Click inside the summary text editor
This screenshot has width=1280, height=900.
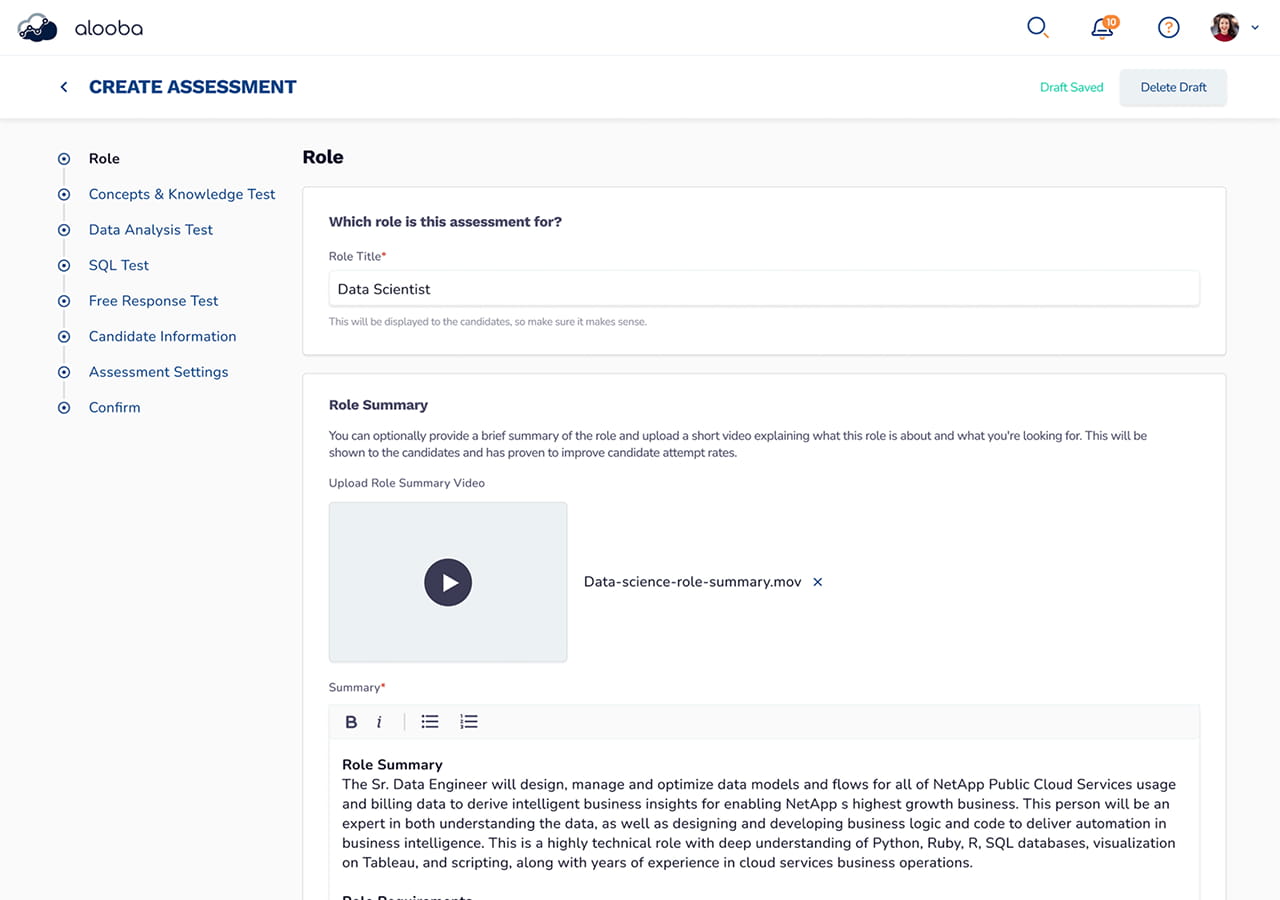pos(764,820)
